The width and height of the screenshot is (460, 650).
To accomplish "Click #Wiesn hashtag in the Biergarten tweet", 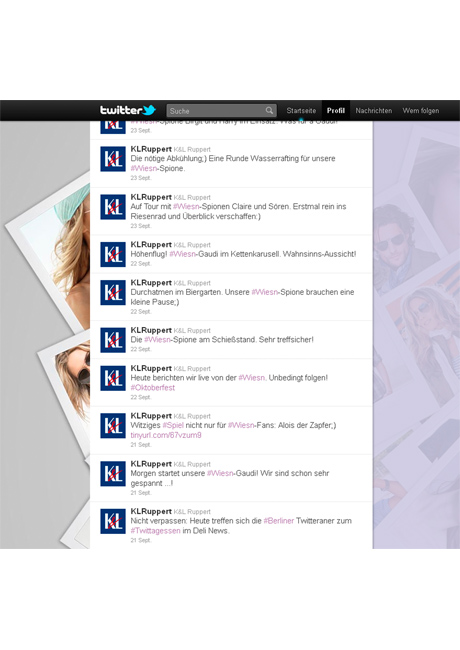I will [264, 292].
